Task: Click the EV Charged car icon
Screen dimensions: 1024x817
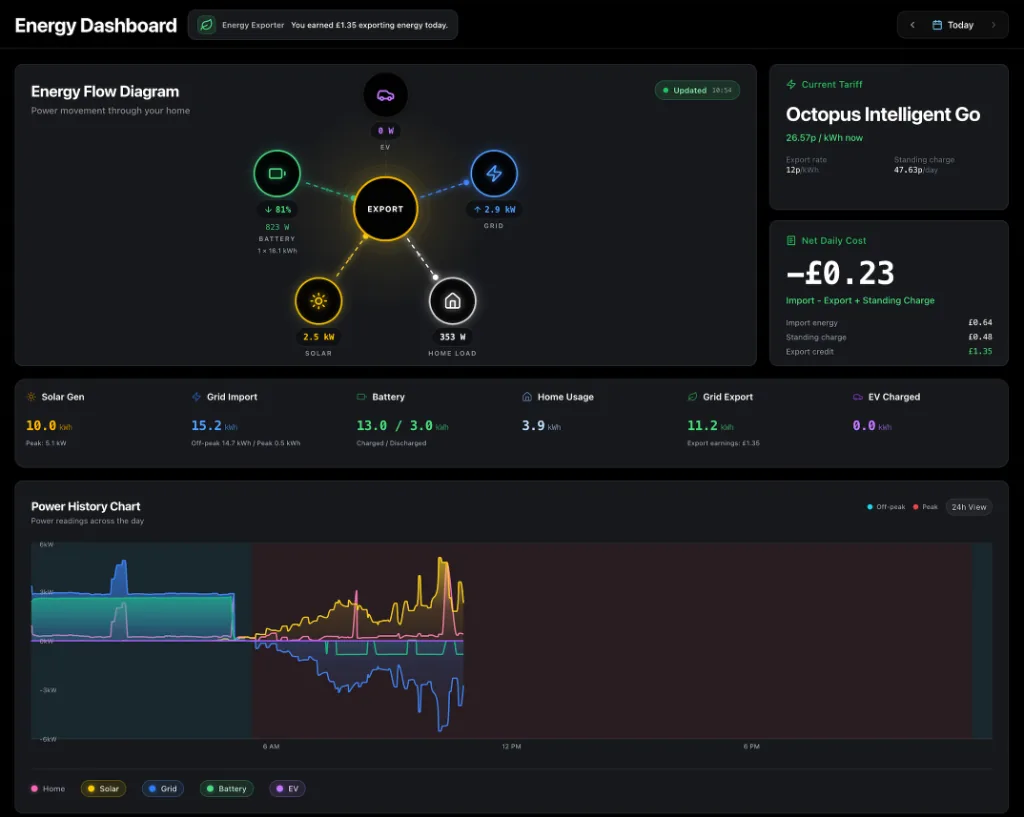Action: (x=857, y=396)
